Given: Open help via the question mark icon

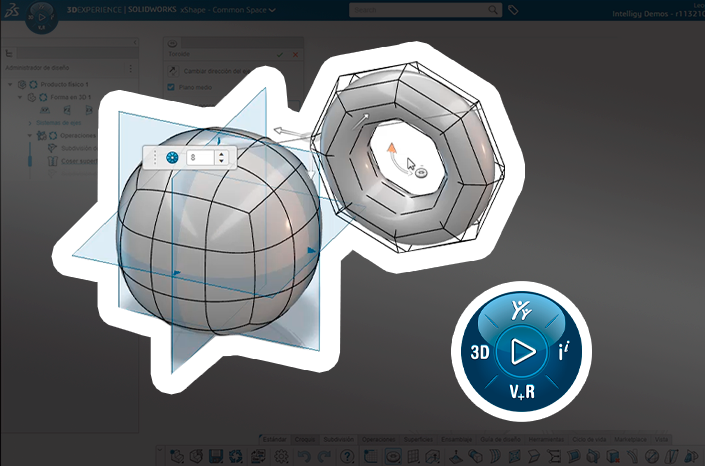Looking at the screenshot, I should click(347, 456).
